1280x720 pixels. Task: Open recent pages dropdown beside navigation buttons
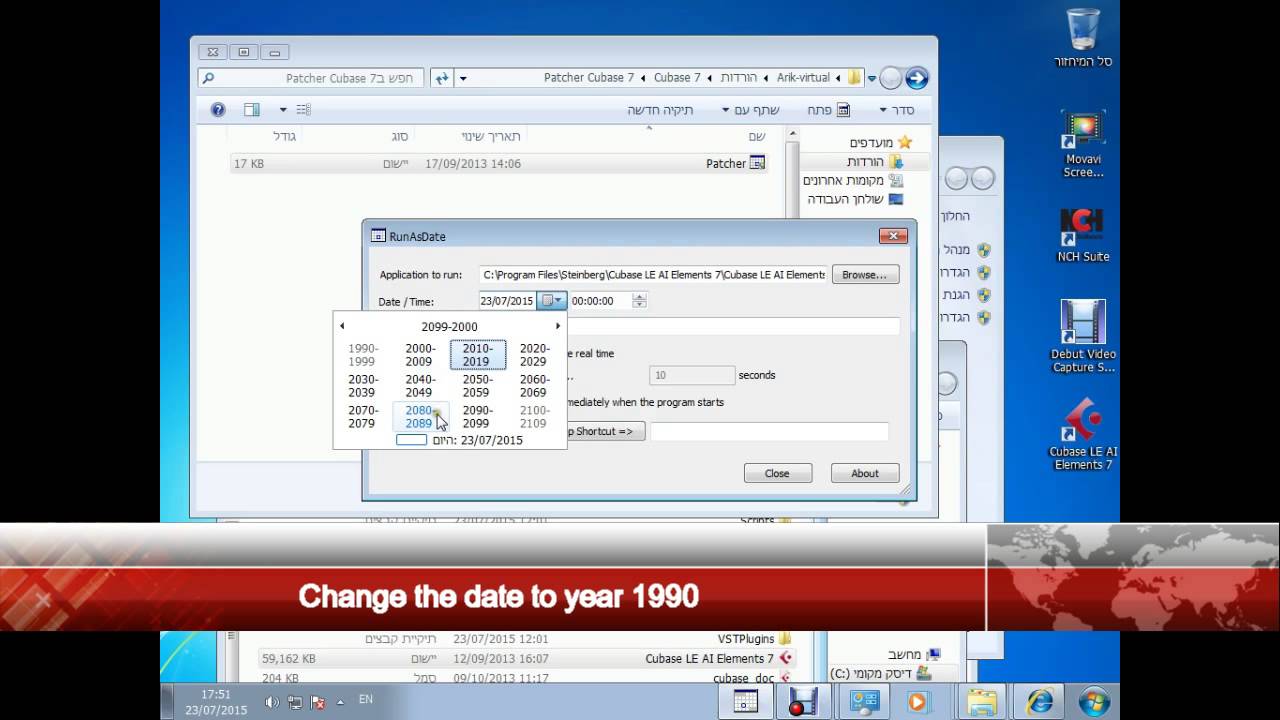click(871, 78)
